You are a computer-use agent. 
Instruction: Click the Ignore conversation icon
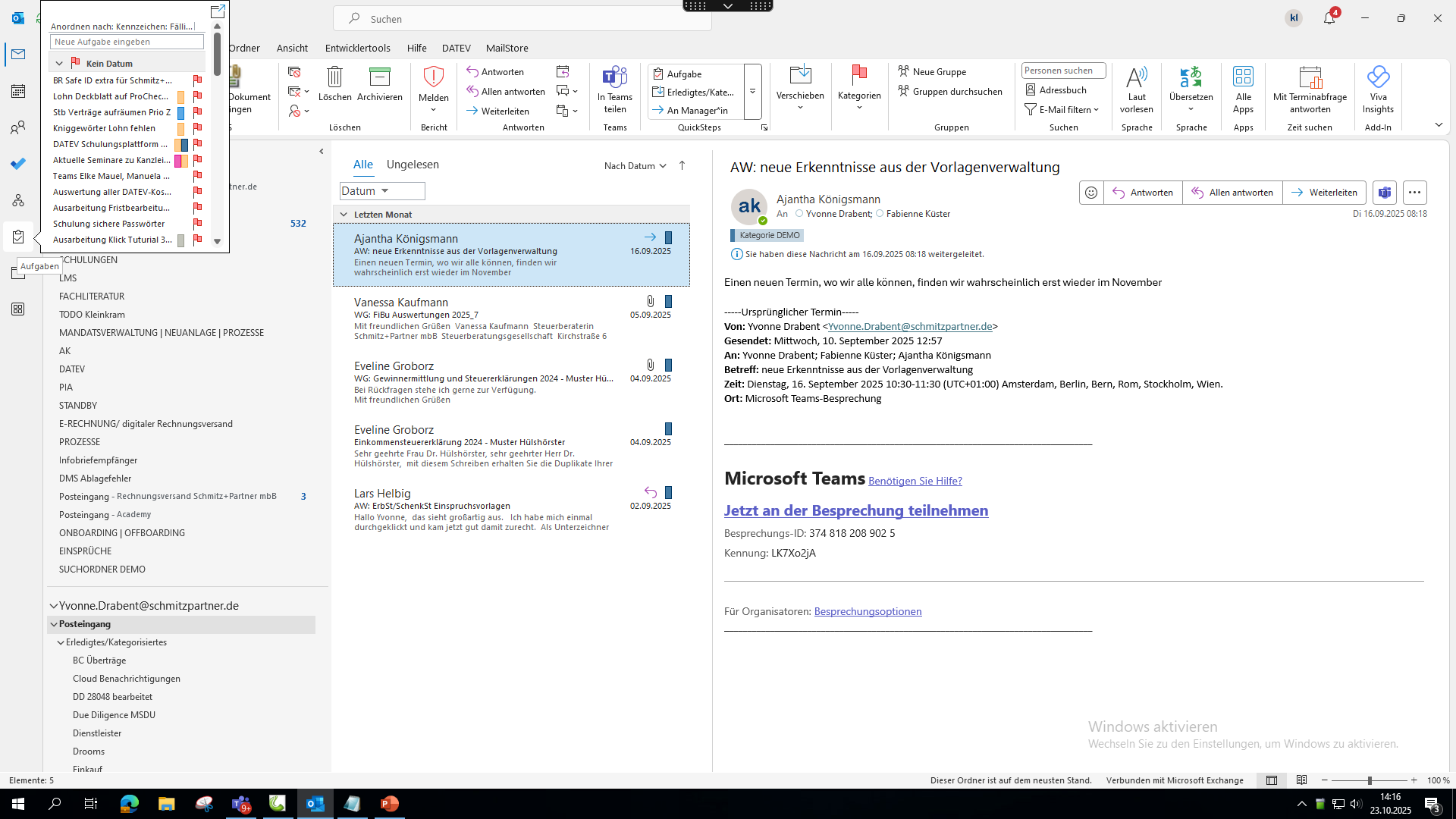point(294,72)
